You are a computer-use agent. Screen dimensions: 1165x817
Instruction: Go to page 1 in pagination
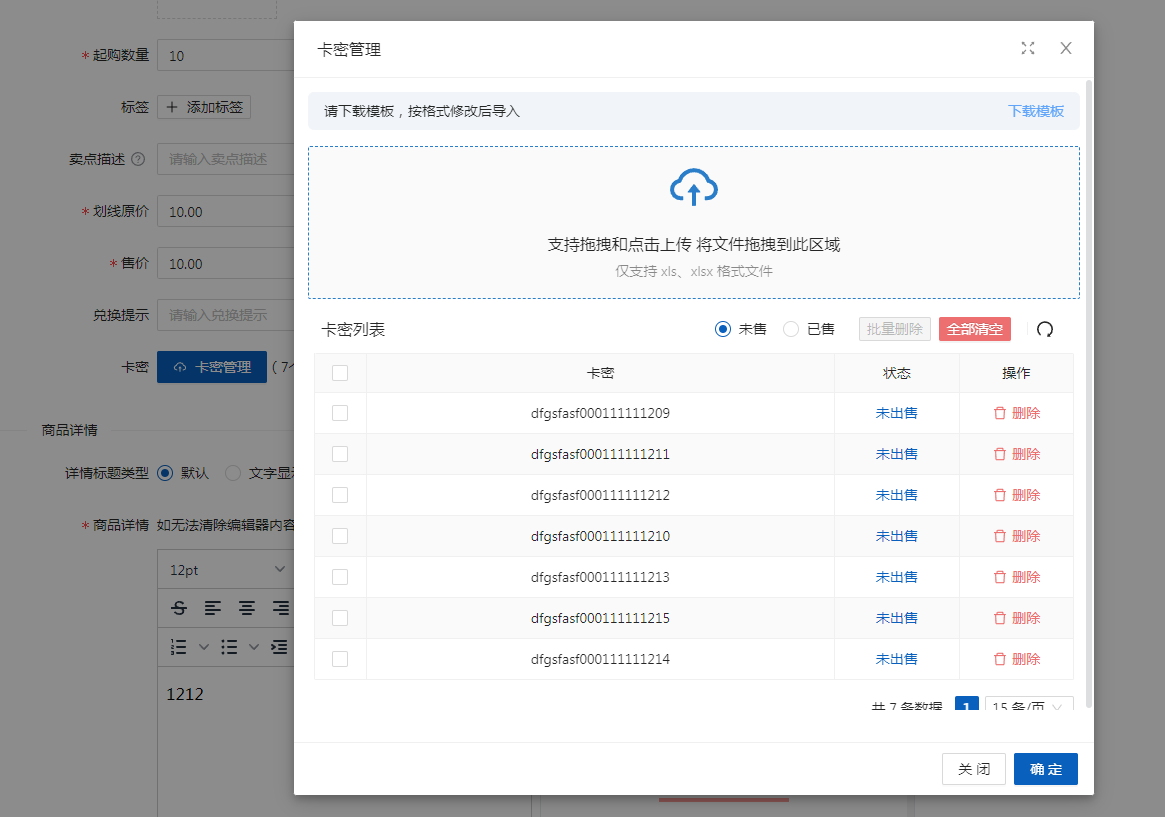coord(966,706)
